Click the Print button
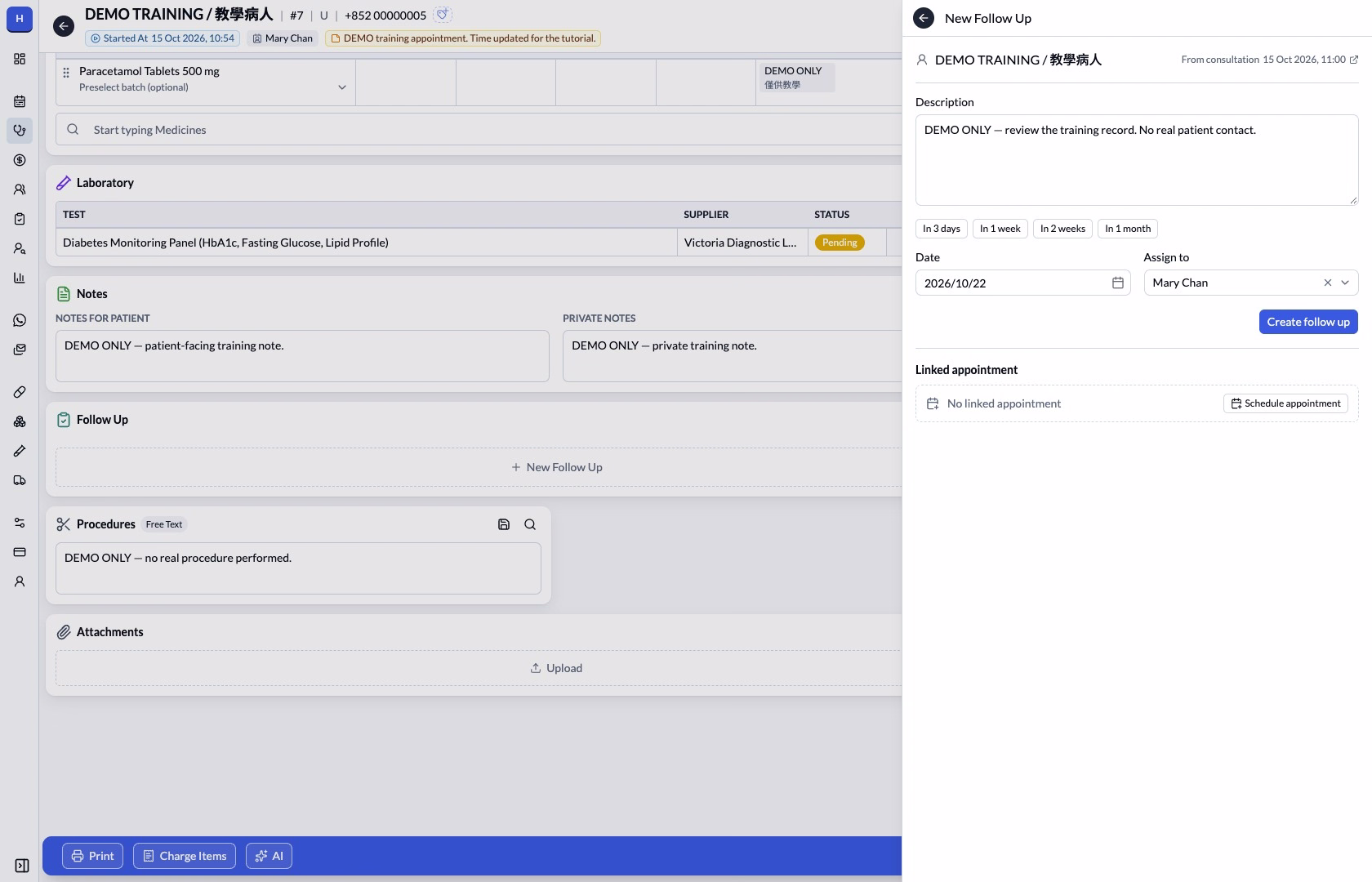The height and width of the screenshot is (882, 1372). point(92,856)
